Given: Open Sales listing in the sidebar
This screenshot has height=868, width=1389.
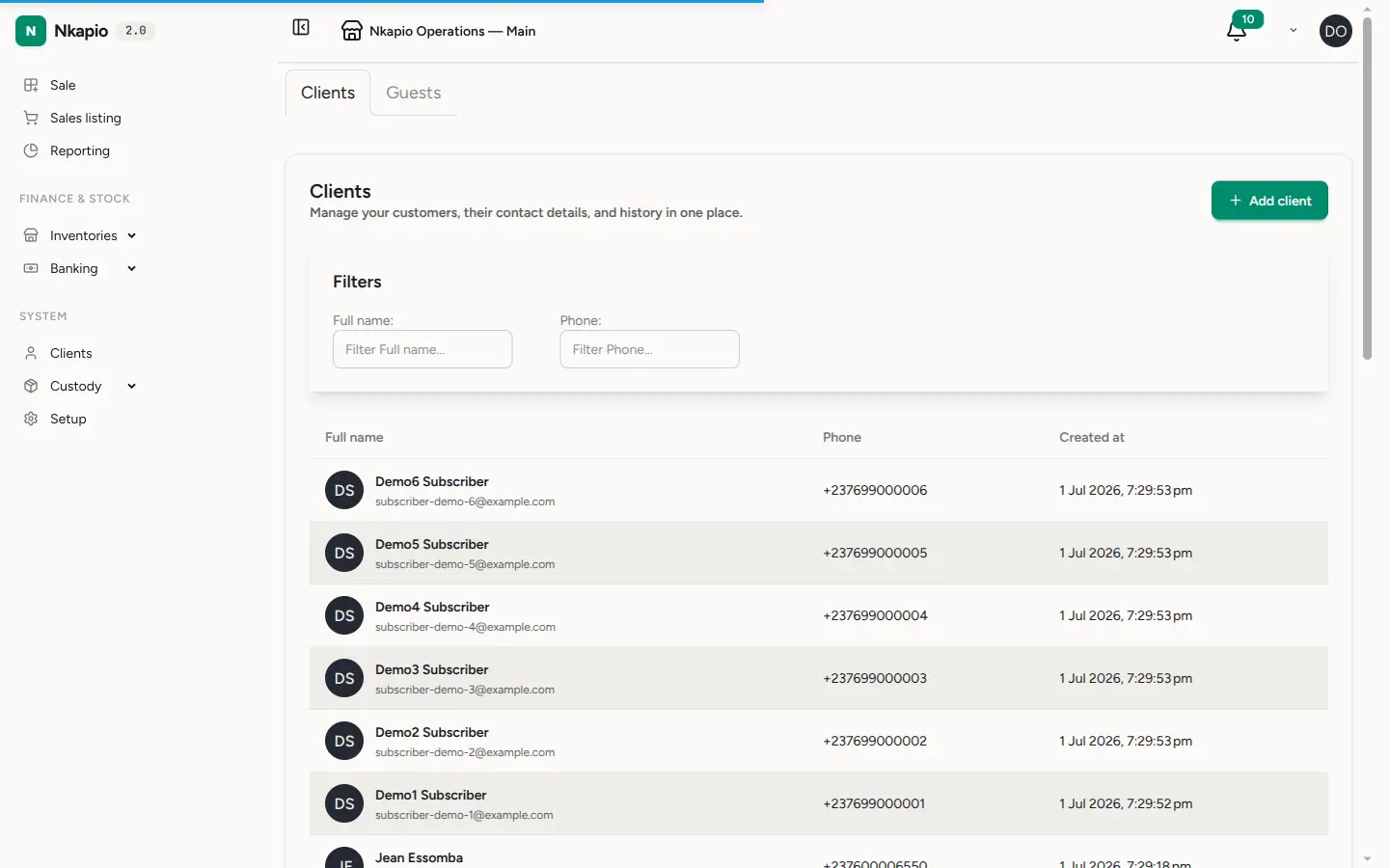Looking at the screenshot, I should pos(86,118).
